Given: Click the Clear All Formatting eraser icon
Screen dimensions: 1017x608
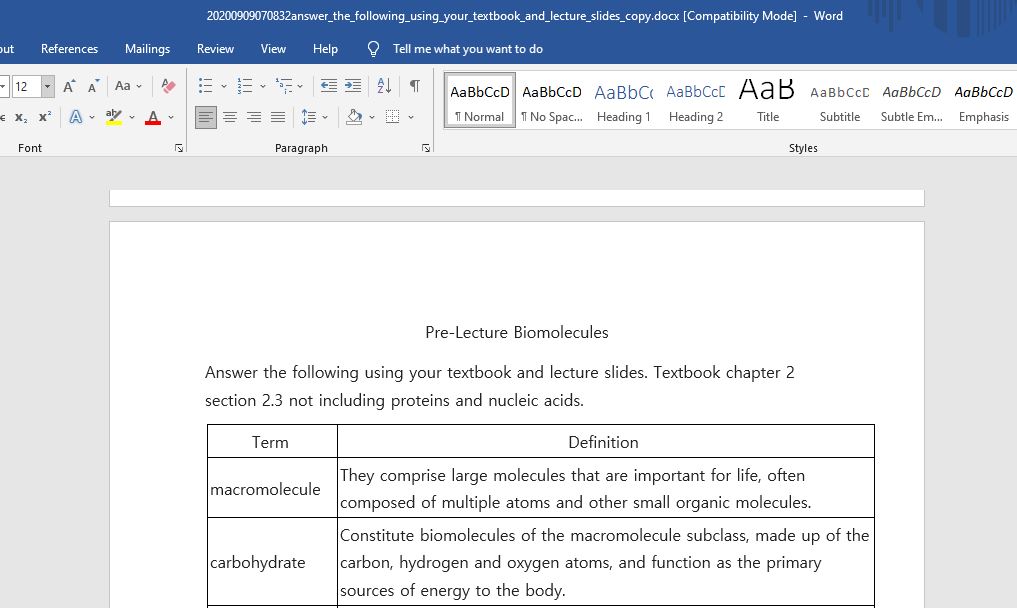Looking at the screenshot, I should pos(168,86).
